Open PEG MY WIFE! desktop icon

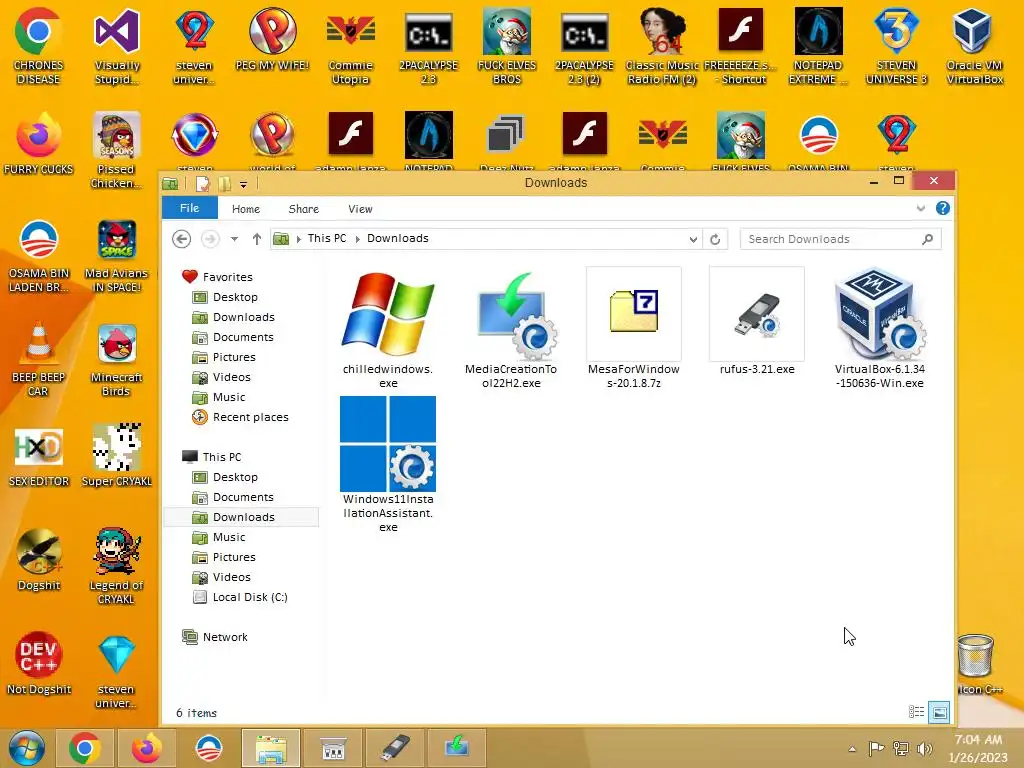[272, 39]
